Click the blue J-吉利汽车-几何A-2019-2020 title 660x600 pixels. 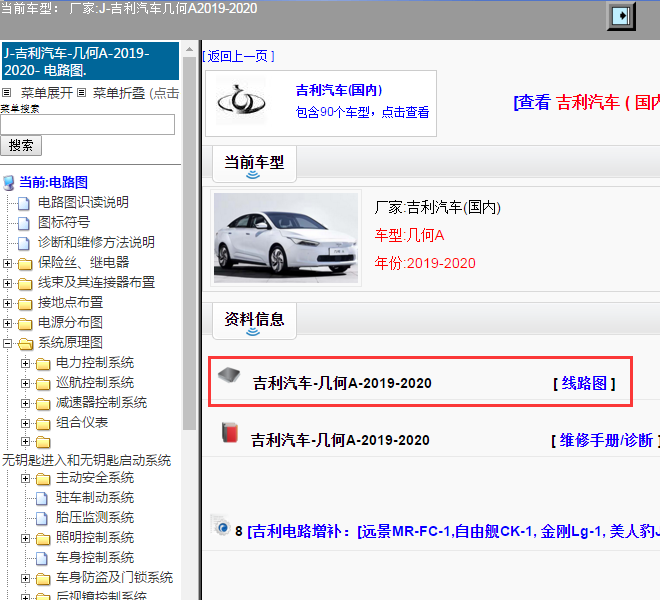pyautogui.click(x=90, y=61)
